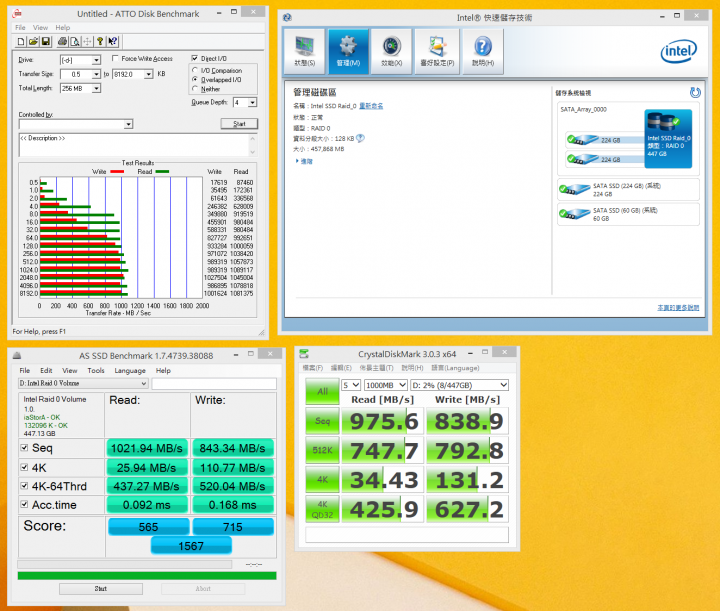Click the Open folder icon in ATTO toolbar
Image resolution: width=720 pixels, height=611 pixels.
point(33,42)
